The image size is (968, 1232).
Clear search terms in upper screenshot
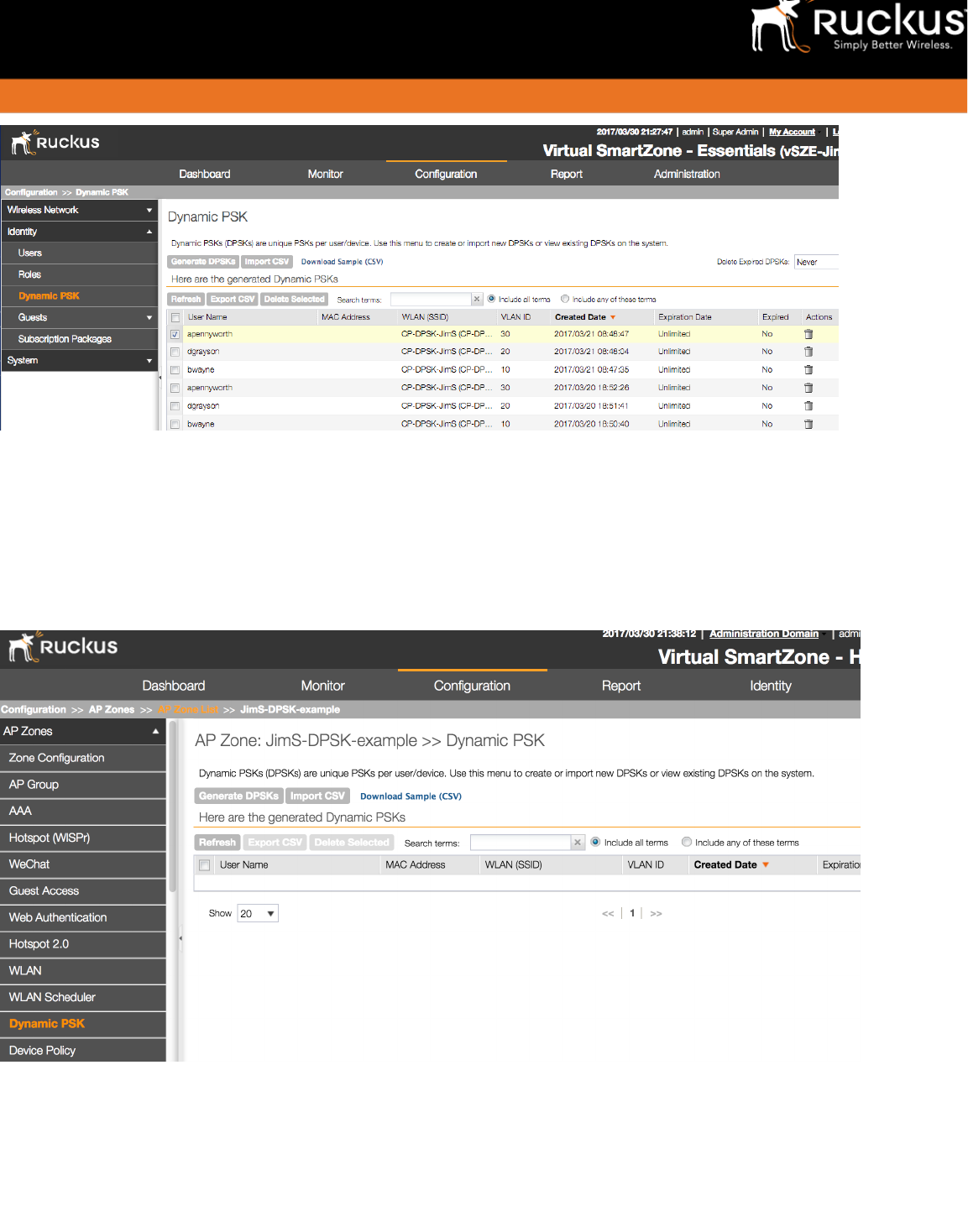(477, 300)
